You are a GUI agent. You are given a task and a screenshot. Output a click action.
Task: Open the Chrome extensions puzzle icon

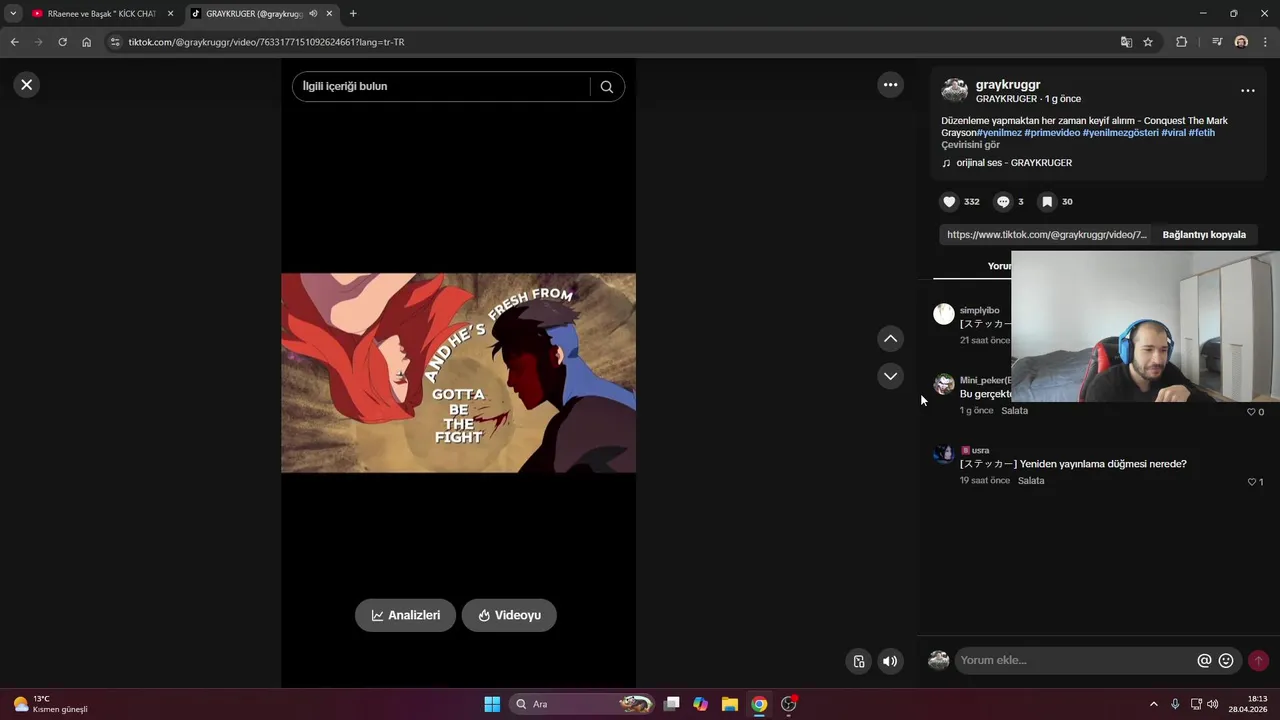pyautogui.click(x=1182, y=42)
